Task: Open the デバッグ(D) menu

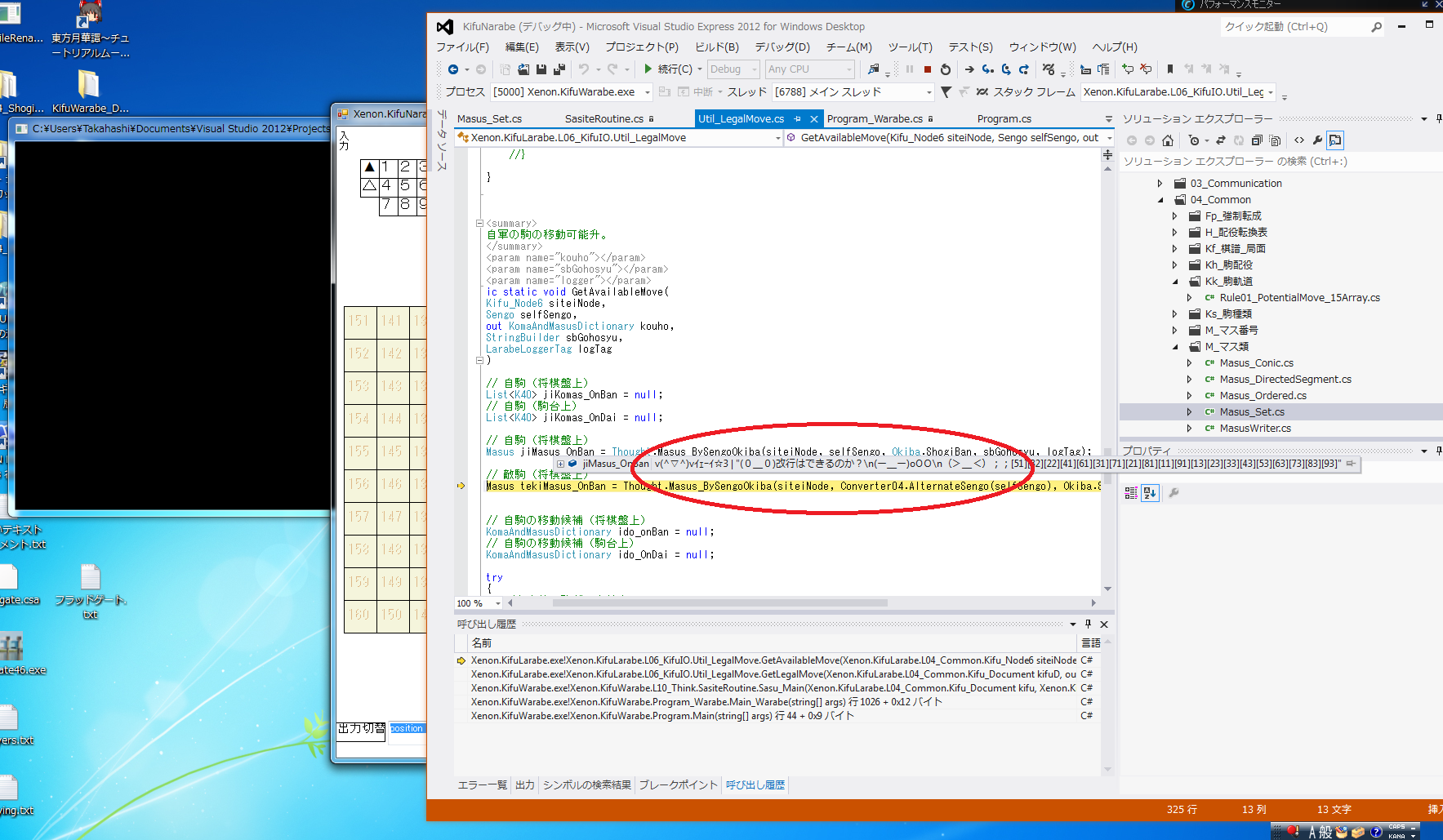Action: (782, 47)
